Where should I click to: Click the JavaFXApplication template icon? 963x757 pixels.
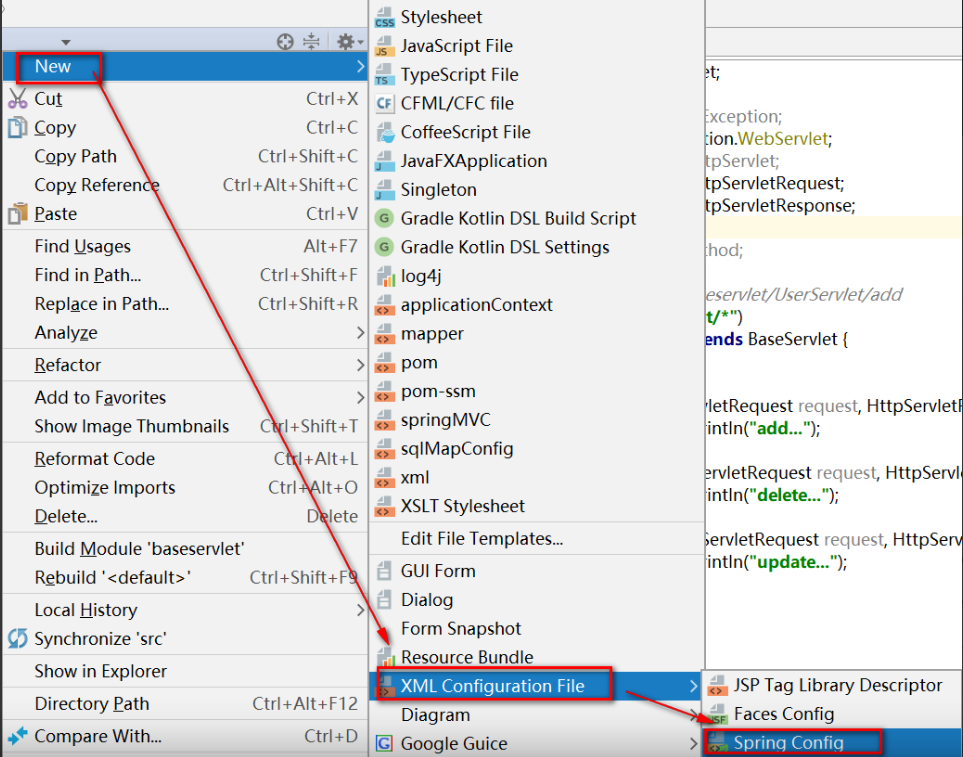click(x=384, y=161)
